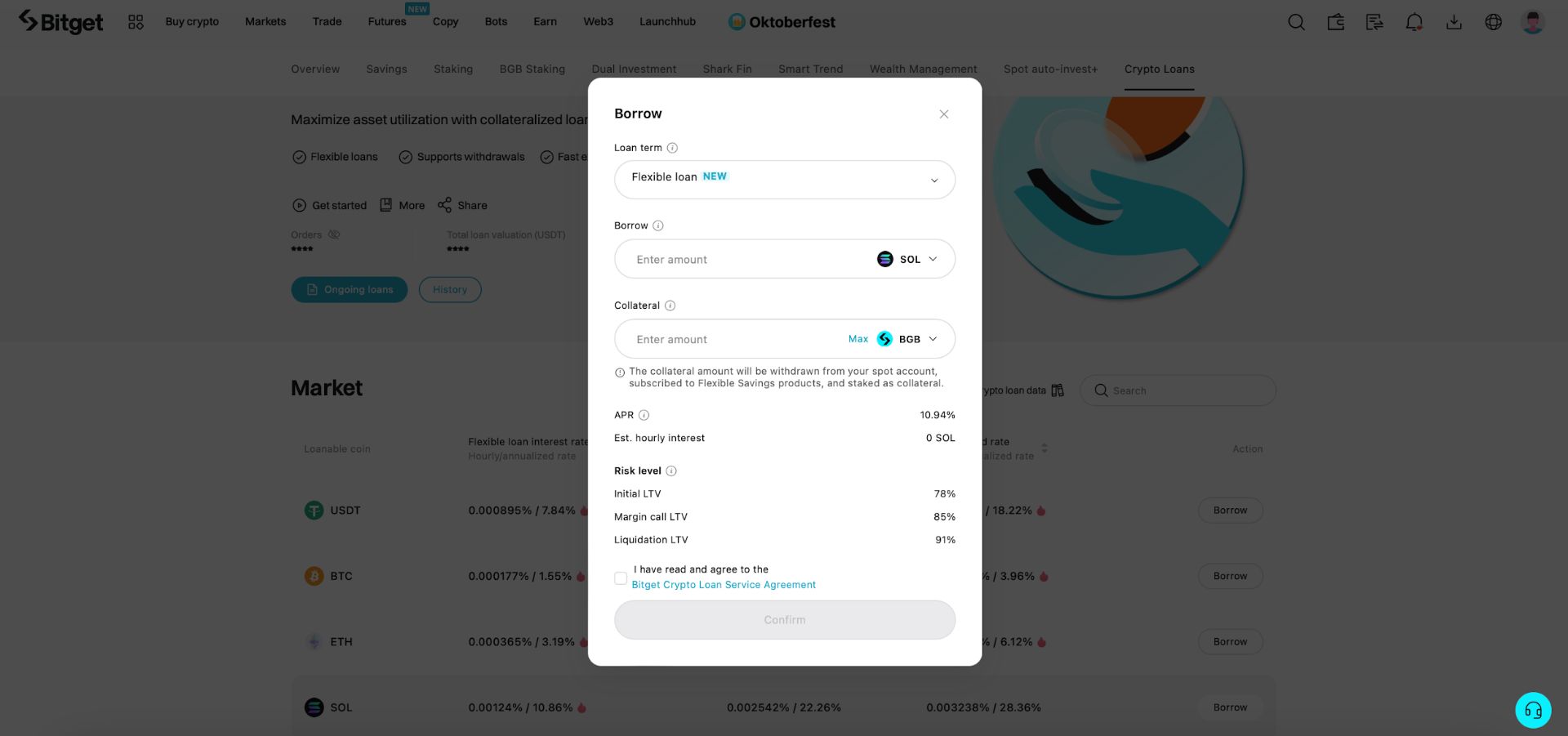
Task: Open the Launchhub menu
Action: click(667, 22)
